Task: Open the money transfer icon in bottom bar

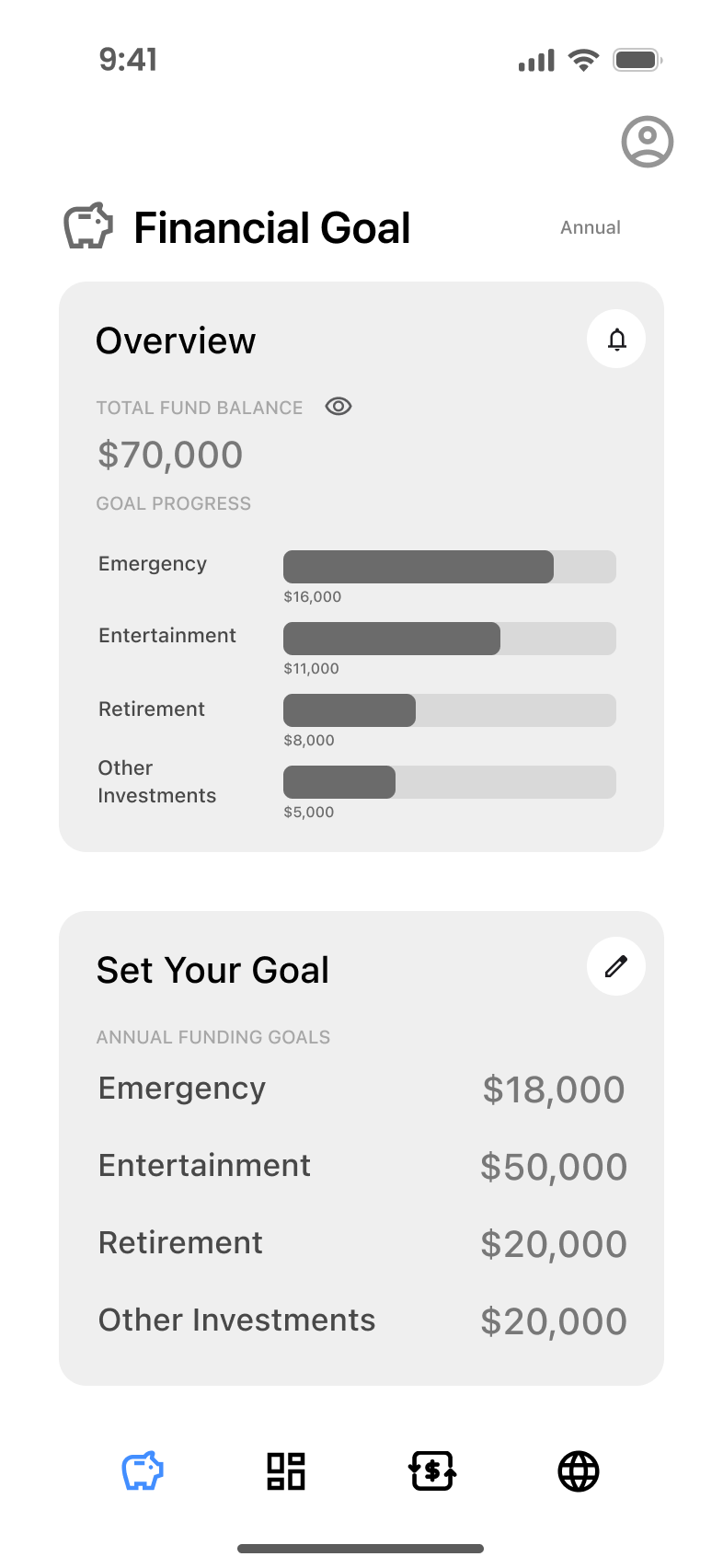Action: pyautogui.click(x=432, y=1470)
